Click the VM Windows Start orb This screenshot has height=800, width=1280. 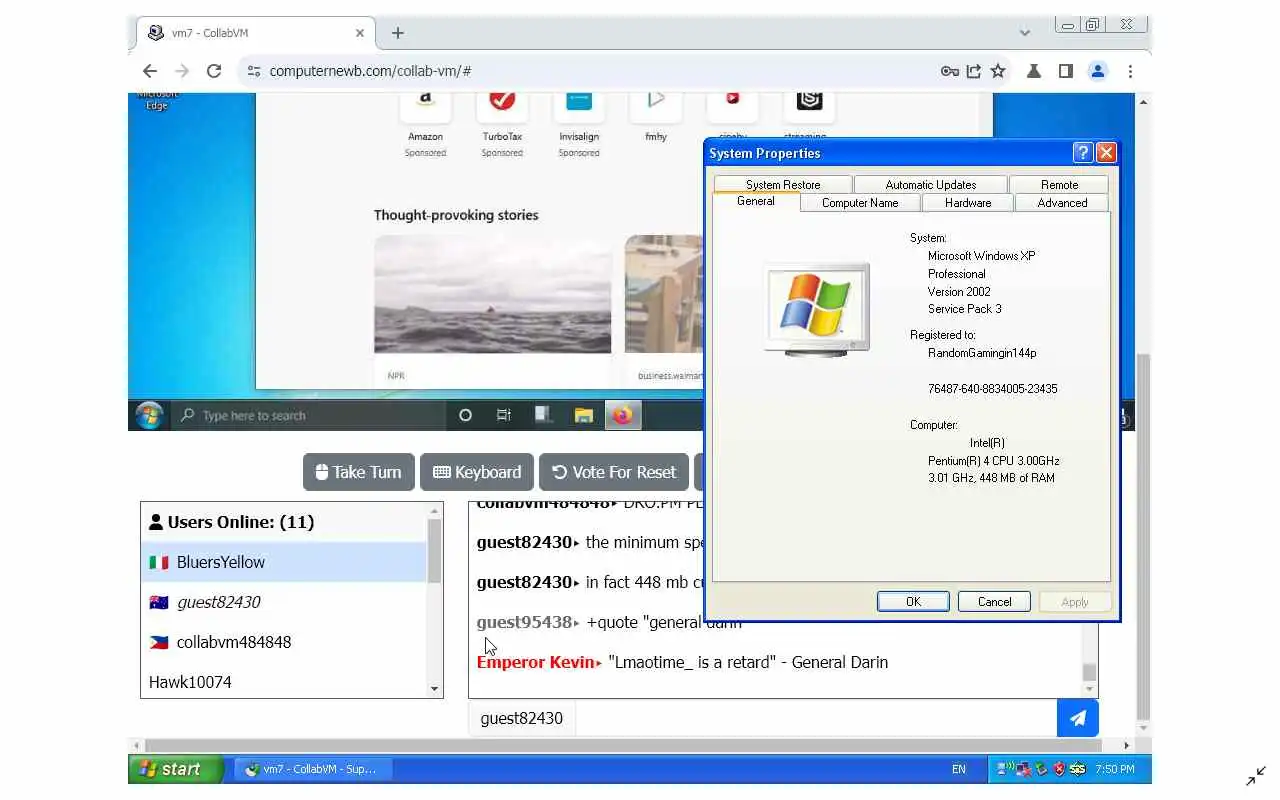tap(149, 415)
